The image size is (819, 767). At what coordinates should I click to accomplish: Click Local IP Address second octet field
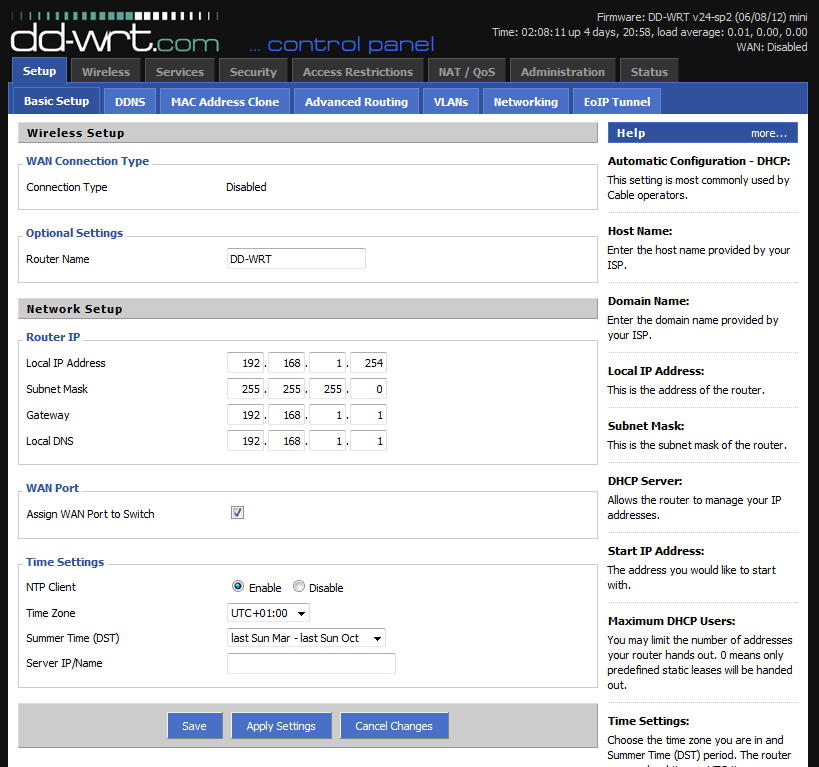point(286,363)
